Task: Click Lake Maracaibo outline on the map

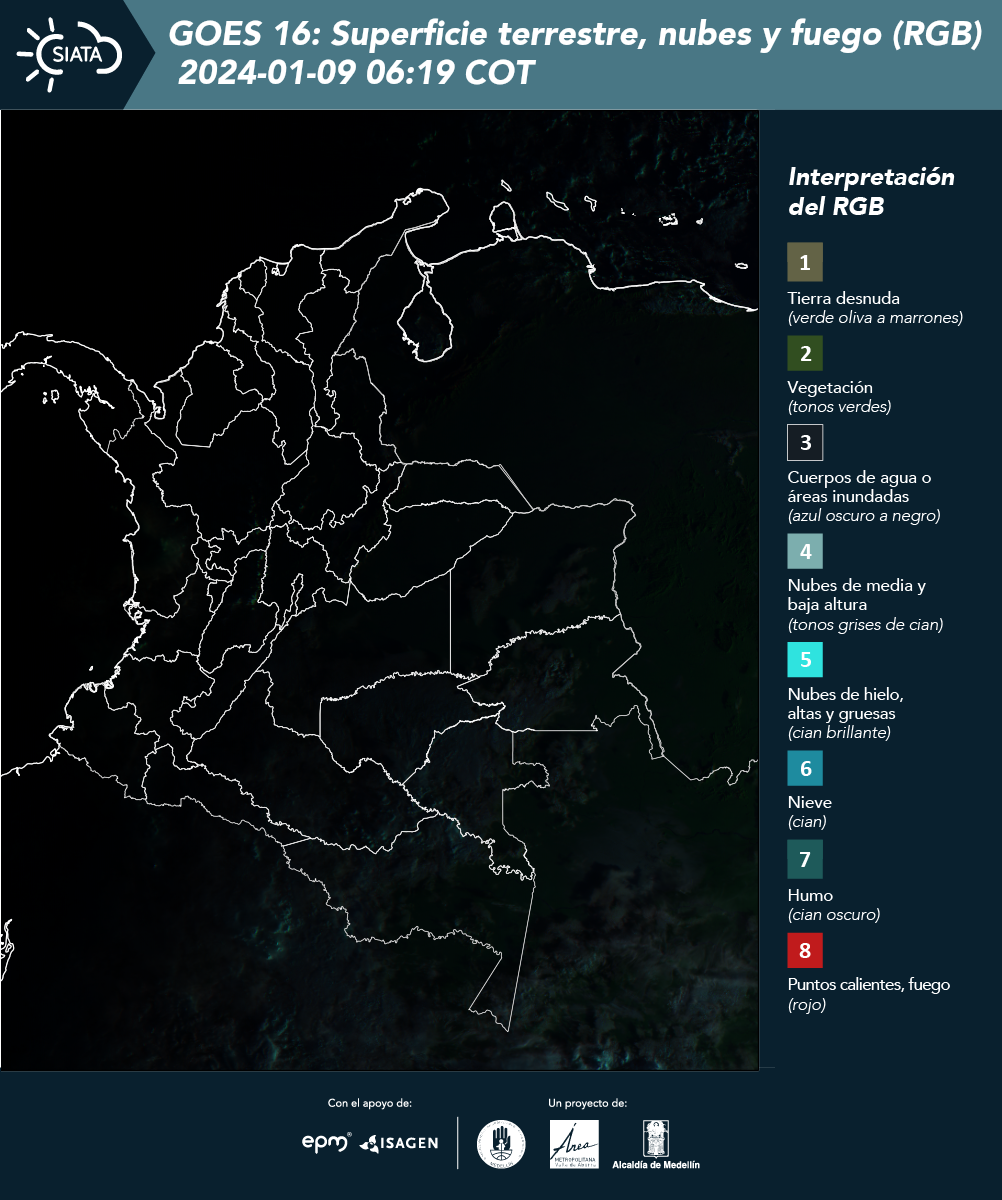Action: (x=426, y=314)
